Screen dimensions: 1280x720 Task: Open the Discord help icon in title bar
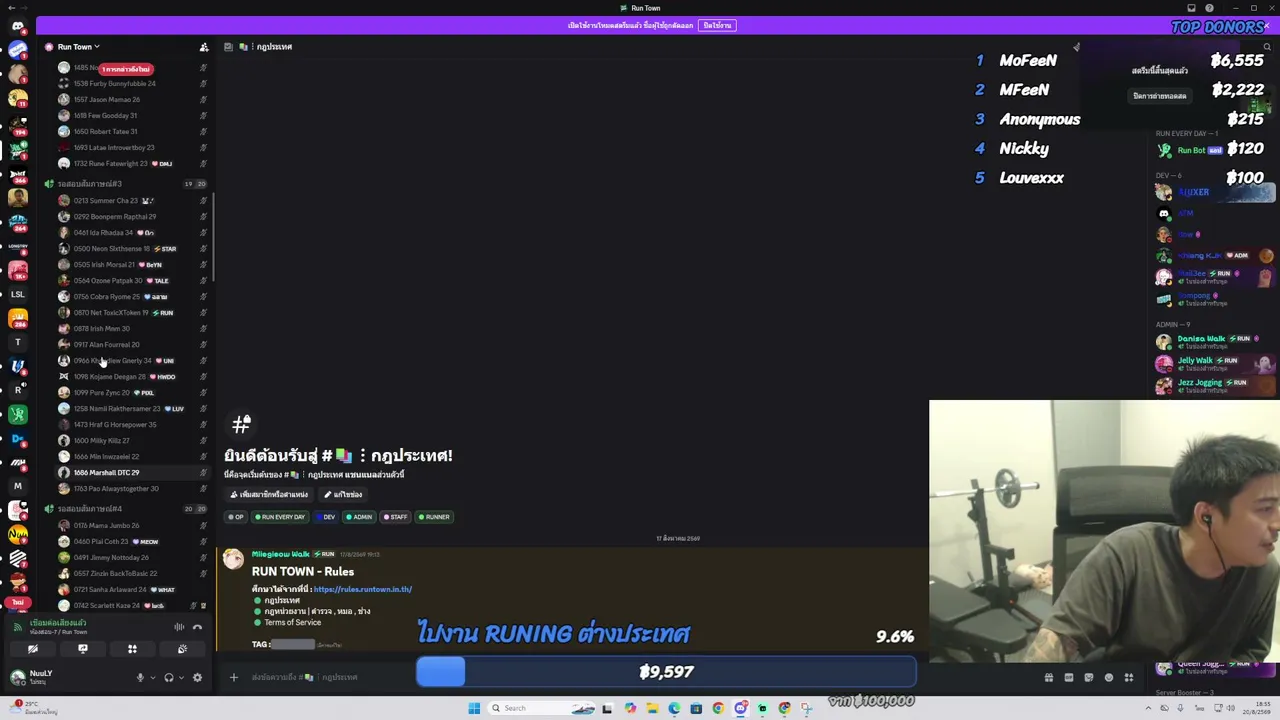click(1209, 8)
